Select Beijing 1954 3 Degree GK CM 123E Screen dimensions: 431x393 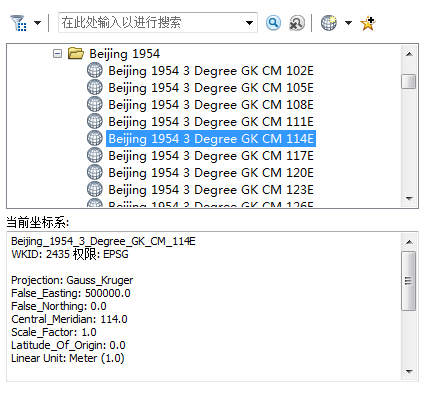[x=211, y=190]
